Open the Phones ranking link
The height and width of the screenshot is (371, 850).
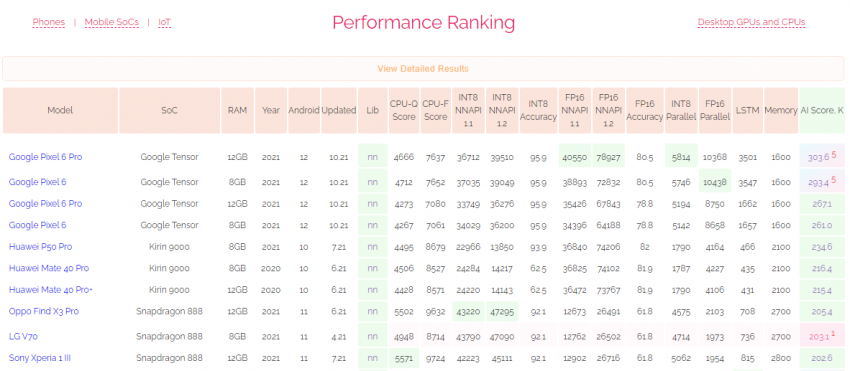[x=49, y=22]
